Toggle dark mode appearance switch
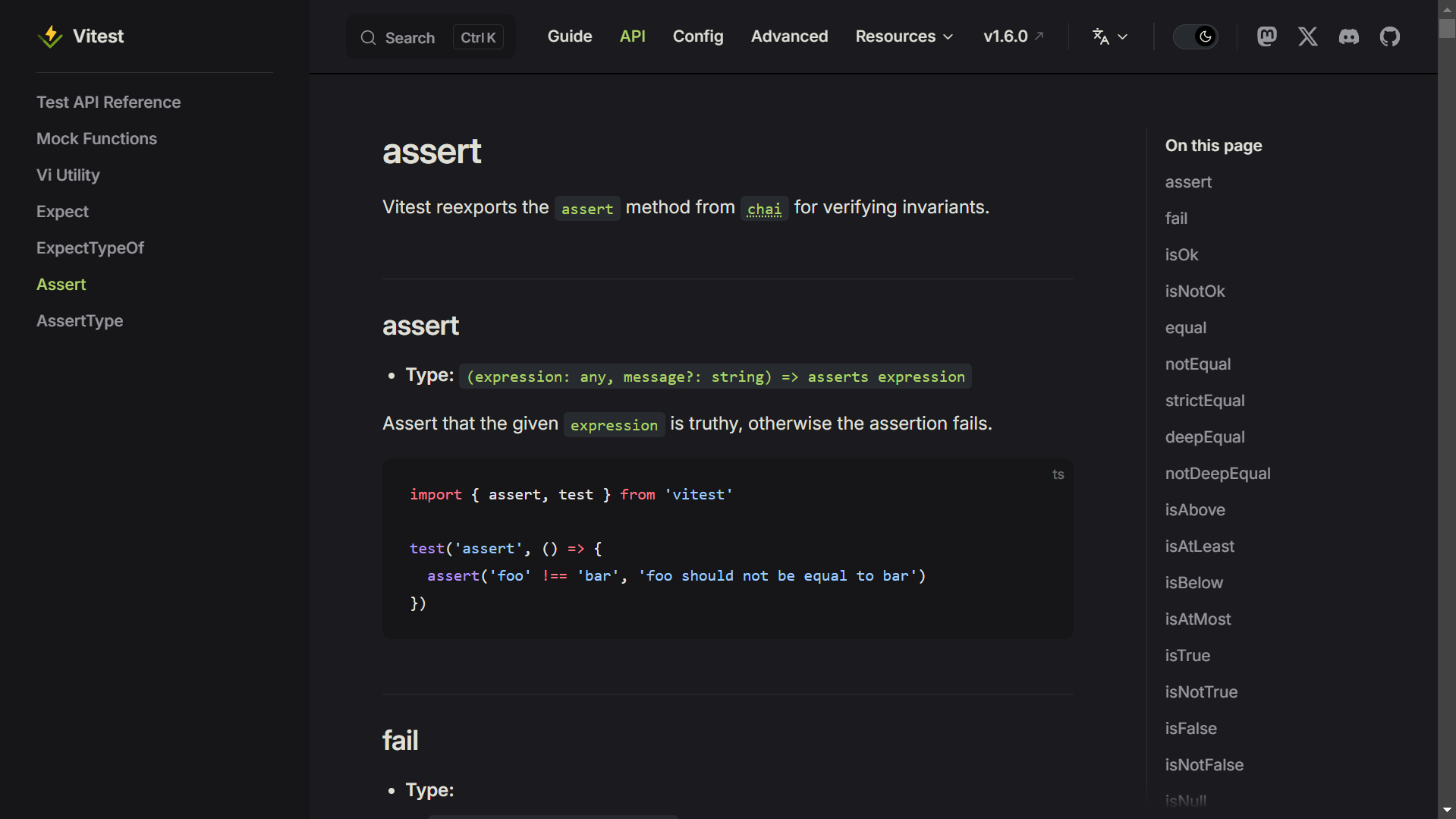The width and height of the screenshot is (1456, 819). pos(1195,36)
